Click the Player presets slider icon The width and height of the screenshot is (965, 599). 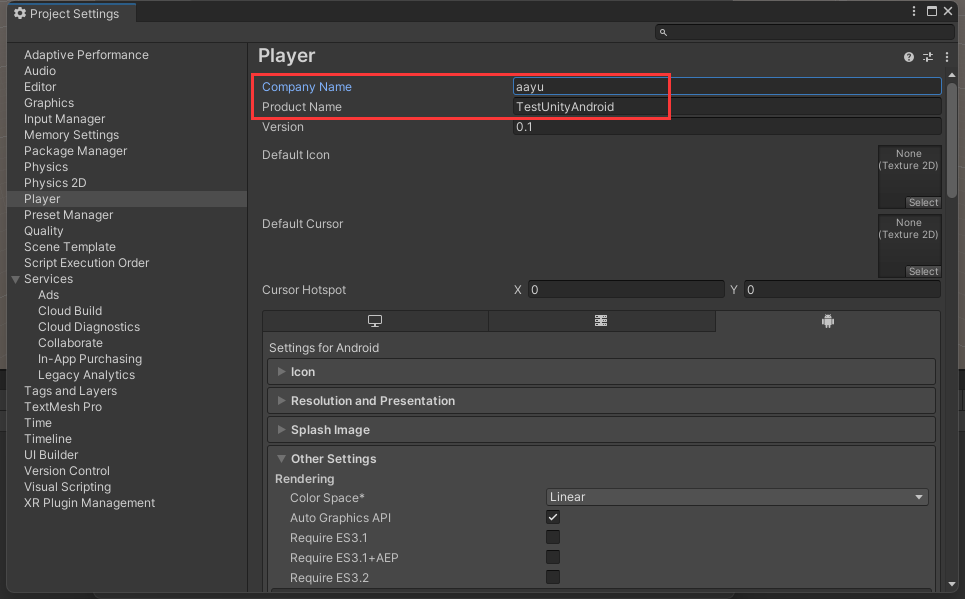(928, 57)
